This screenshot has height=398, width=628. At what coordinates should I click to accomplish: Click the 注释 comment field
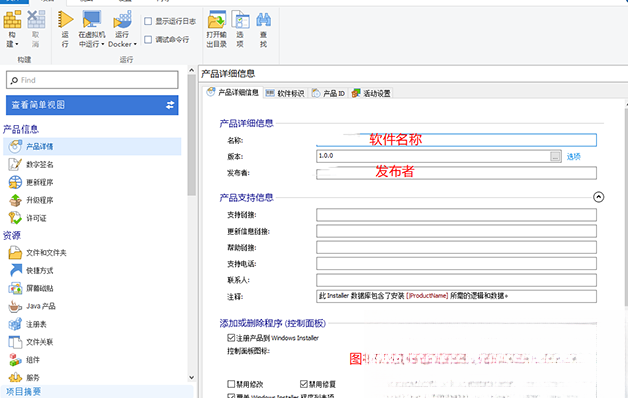456,296
